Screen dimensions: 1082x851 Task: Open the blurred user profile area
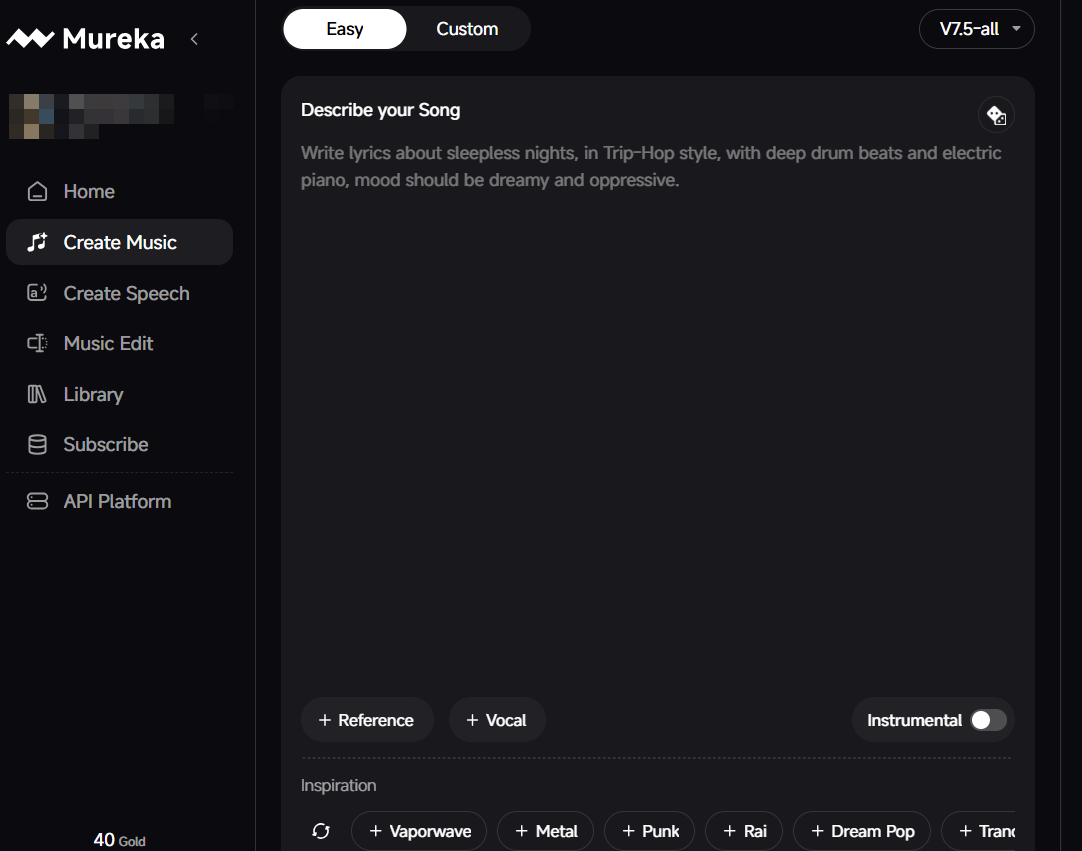coord(90,116)
